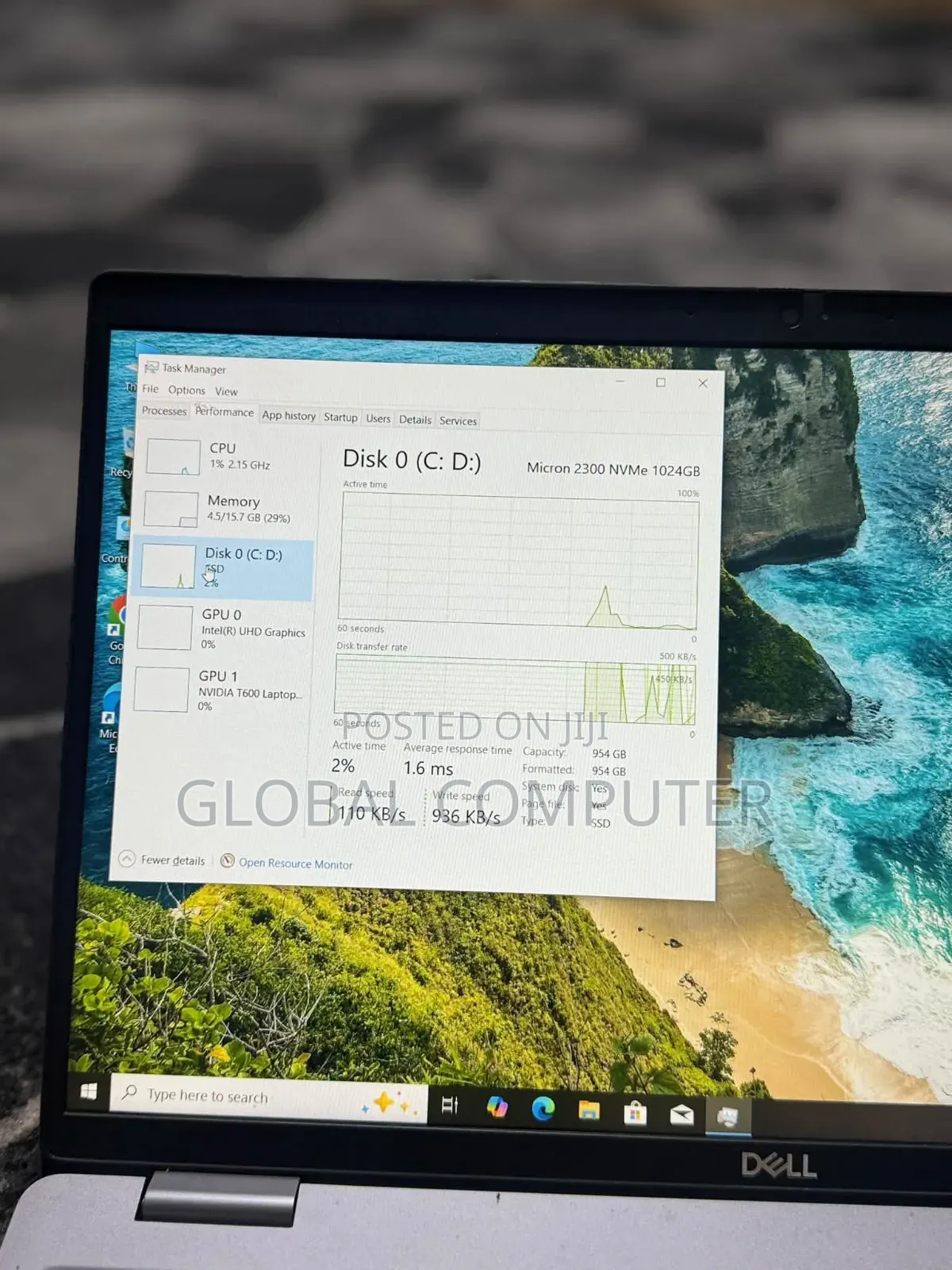Select GPU 1 NVIDIA T600 entry
The height and width of the screenshot is (1270, 952).
pyautogui.click(x=220, y=690)
